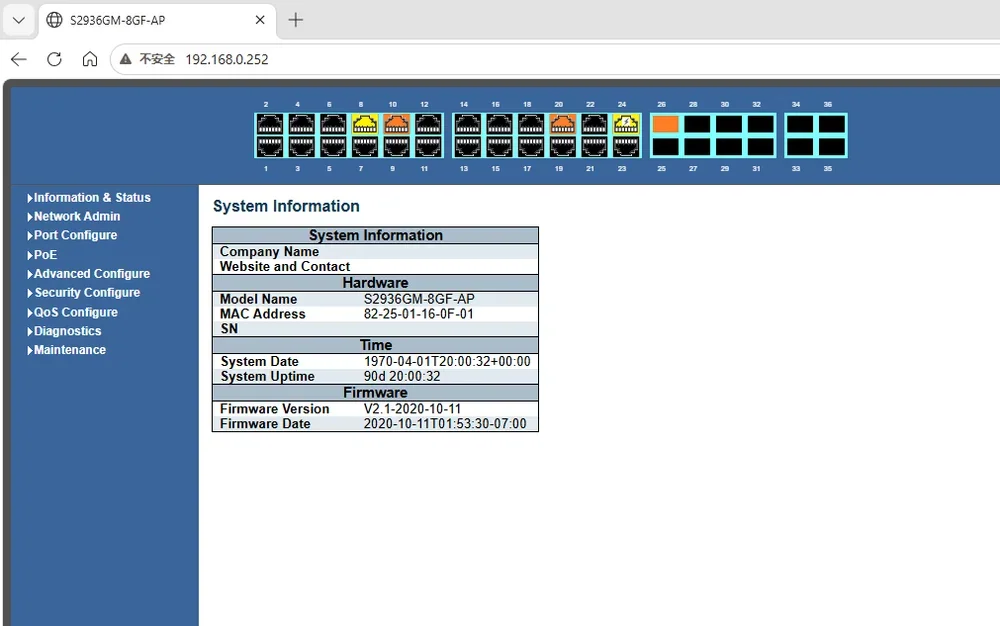Select port 7 RJ45 icon
This screenshot has height=626, width=1000.
(x=365, y=146)
